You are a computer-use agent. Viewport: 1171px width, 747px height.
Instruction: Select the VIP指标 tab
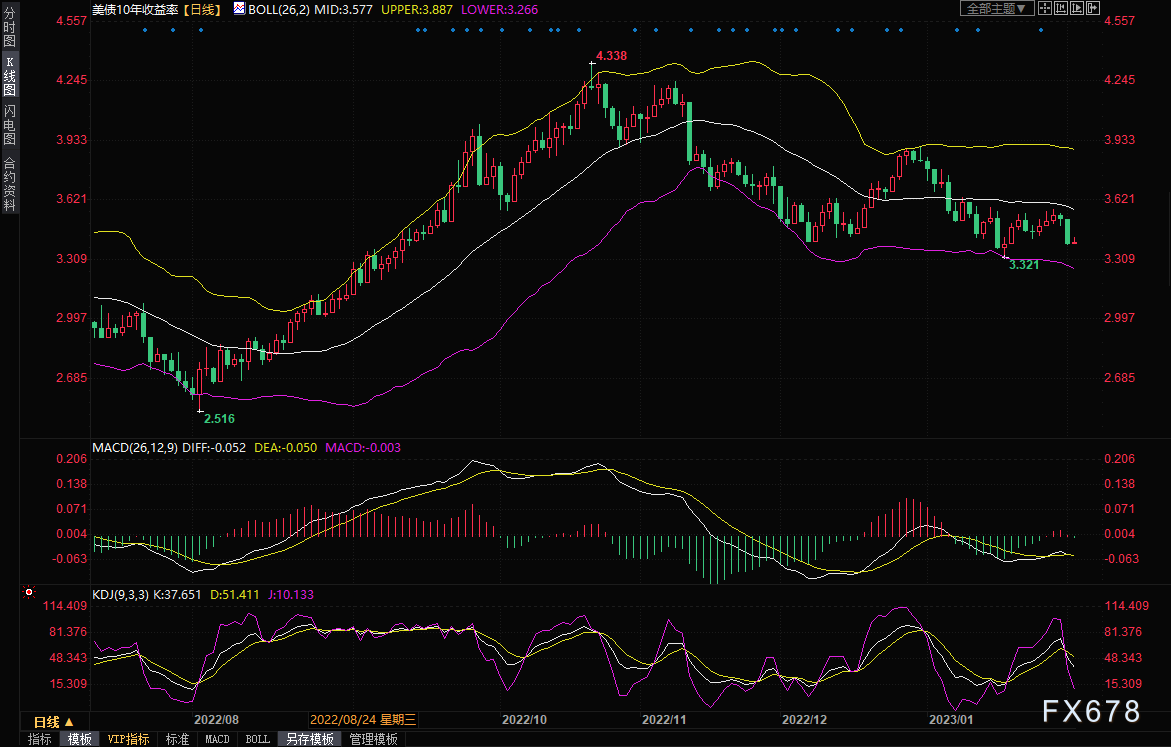(x=128, y=739)
